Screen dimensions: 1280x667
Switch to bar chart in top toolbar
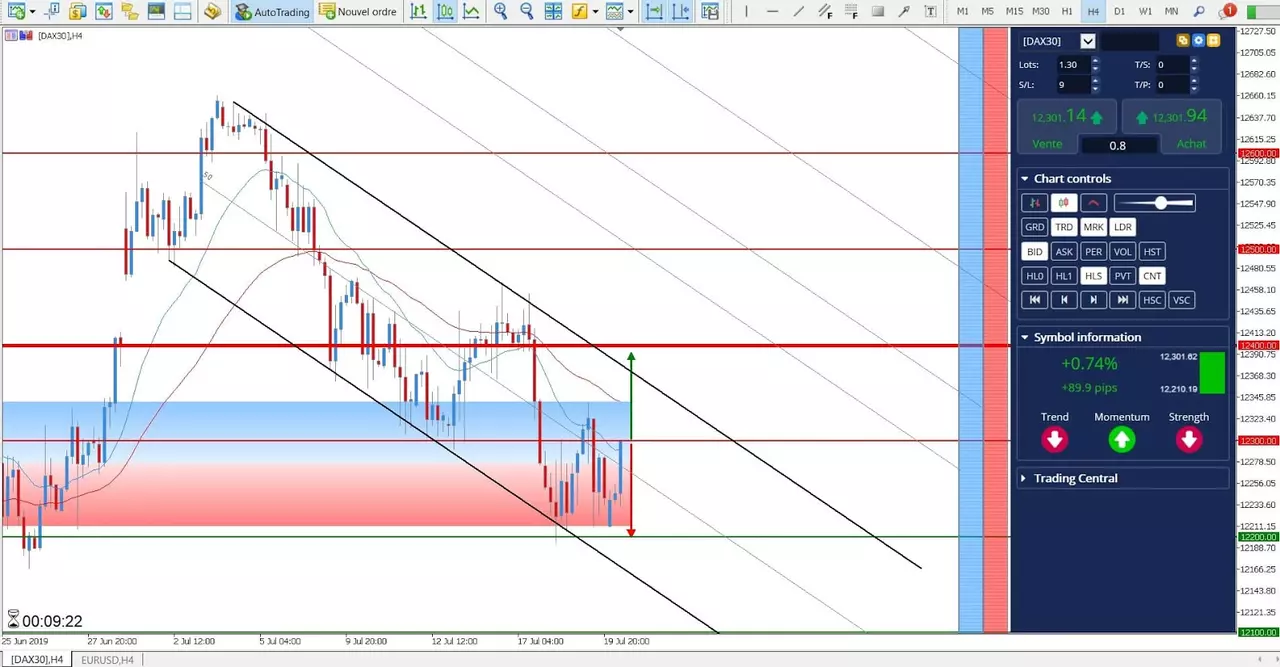click(418, 12)
